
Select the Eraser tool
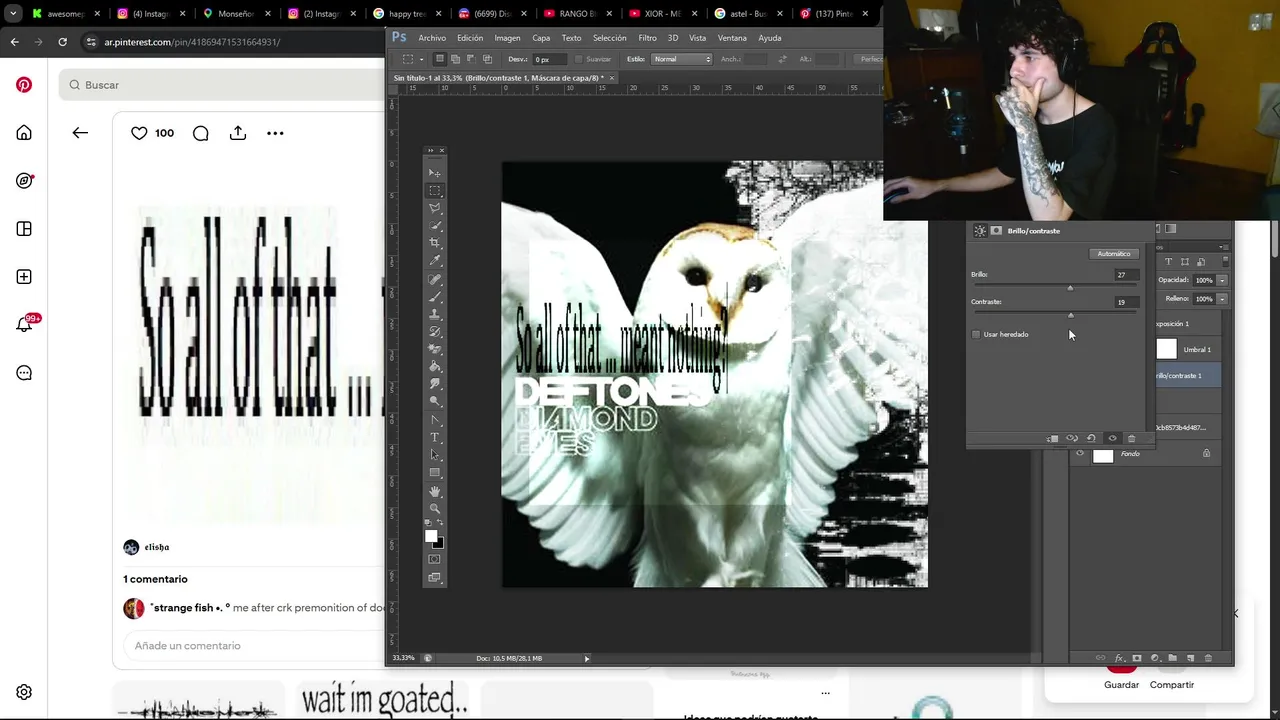point(434,349)
